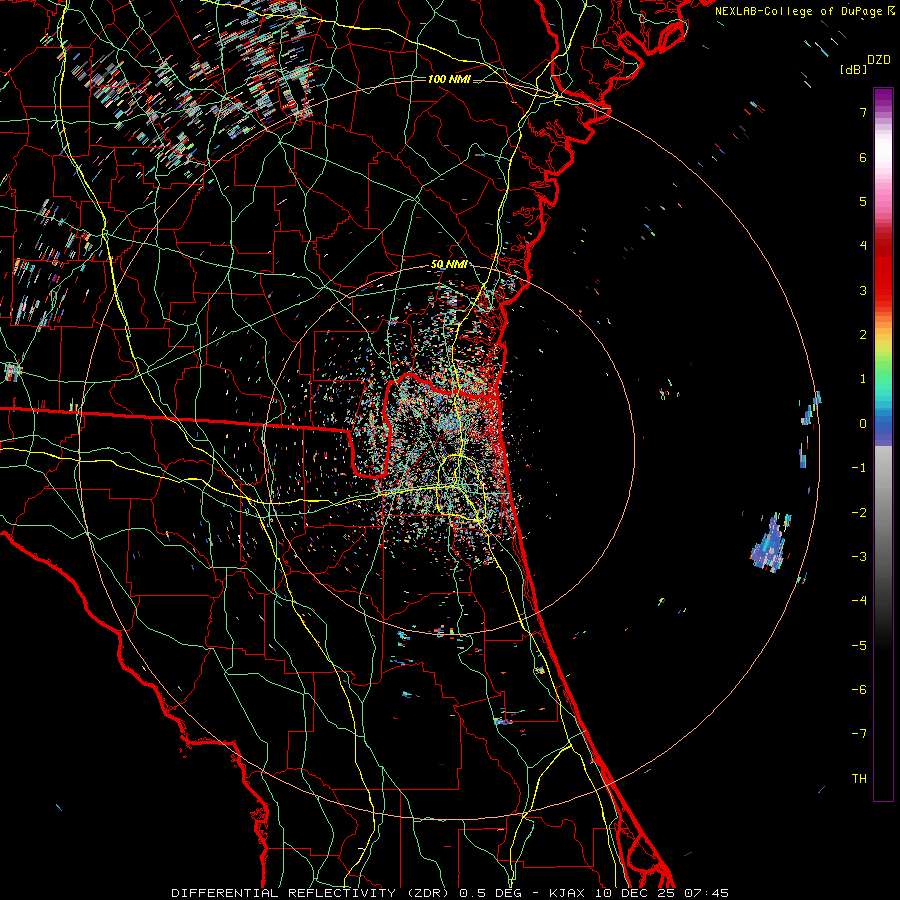Image resolution: width=900 pixels, height=900 pixels.
Task: Click the -2 value on color scale
Action: 859,513
